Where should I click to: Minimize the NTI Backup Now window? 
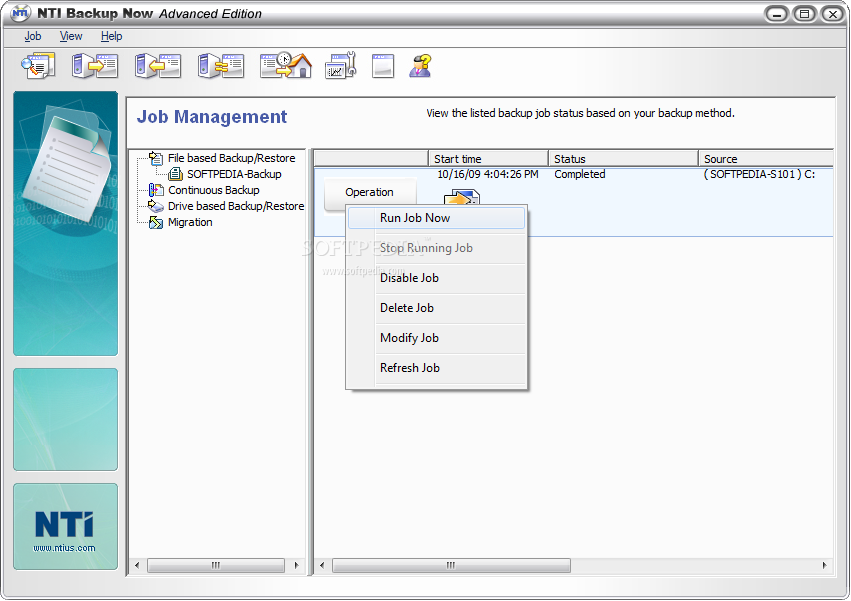point(777,14)
